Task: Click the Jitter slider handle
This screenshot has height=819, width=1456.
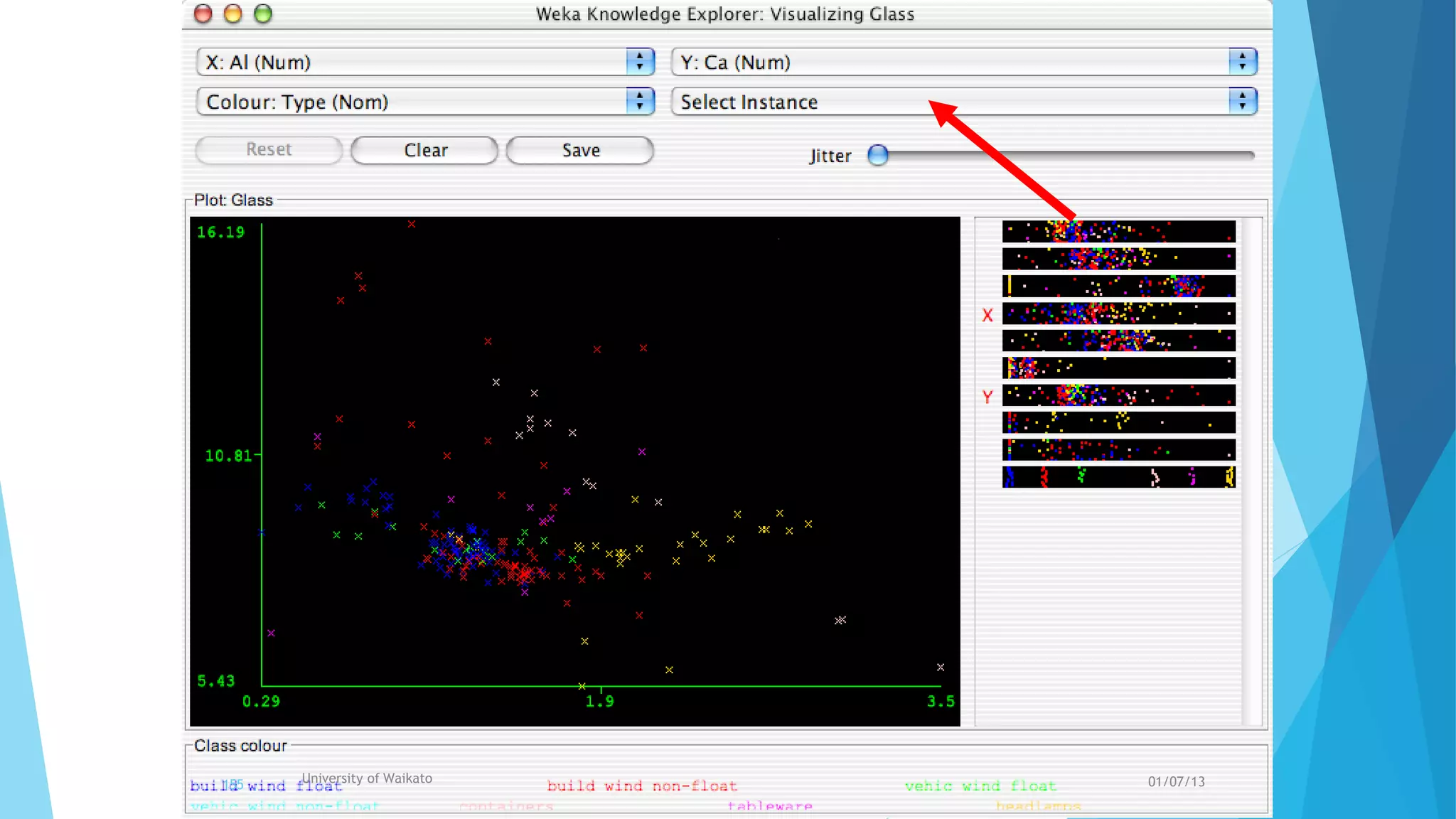Action: click(879, 155)
